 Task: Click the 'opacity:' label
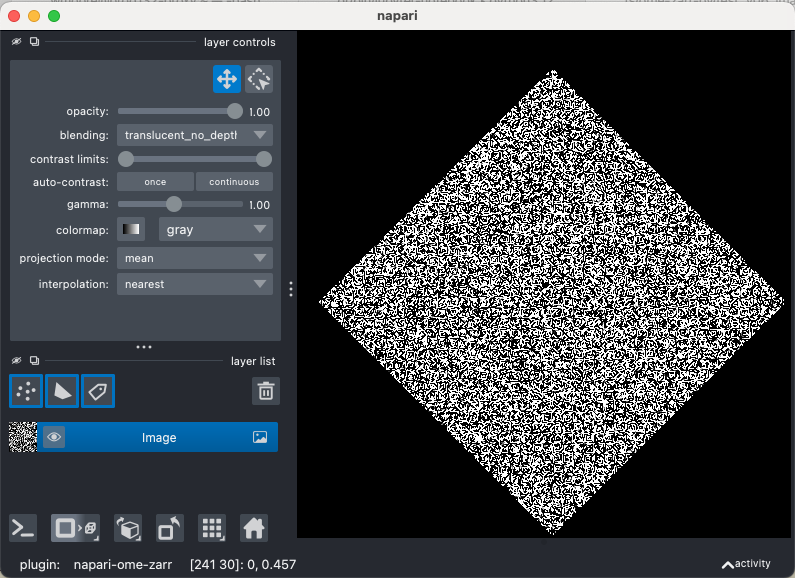87,112
